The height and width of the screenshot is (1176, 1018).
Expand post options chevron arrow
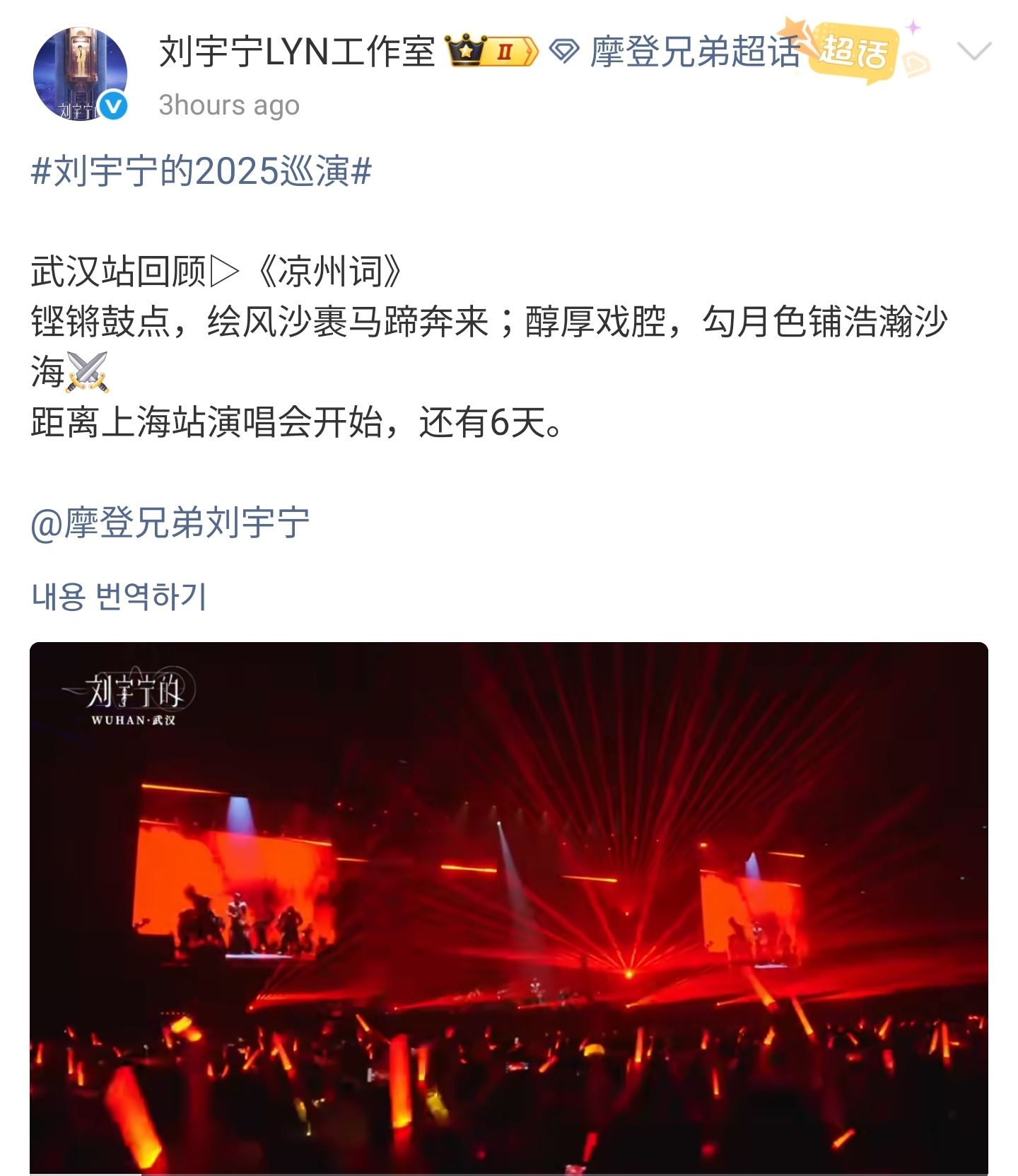(974, 51)
